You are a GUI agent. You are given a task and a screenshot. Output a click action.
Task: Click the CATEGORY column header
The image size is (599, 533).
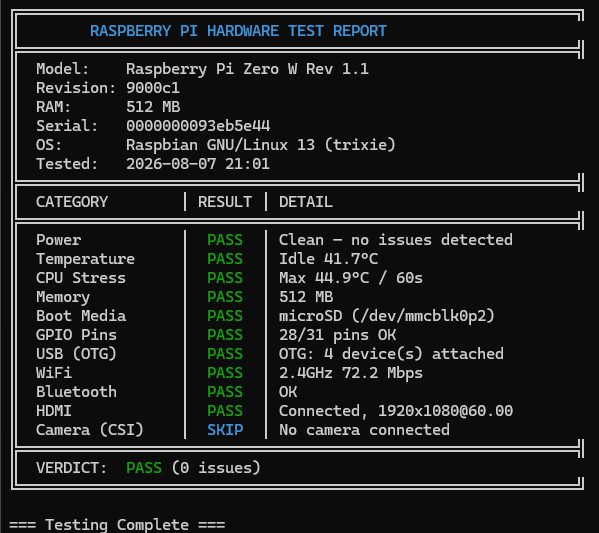(72, 202)
